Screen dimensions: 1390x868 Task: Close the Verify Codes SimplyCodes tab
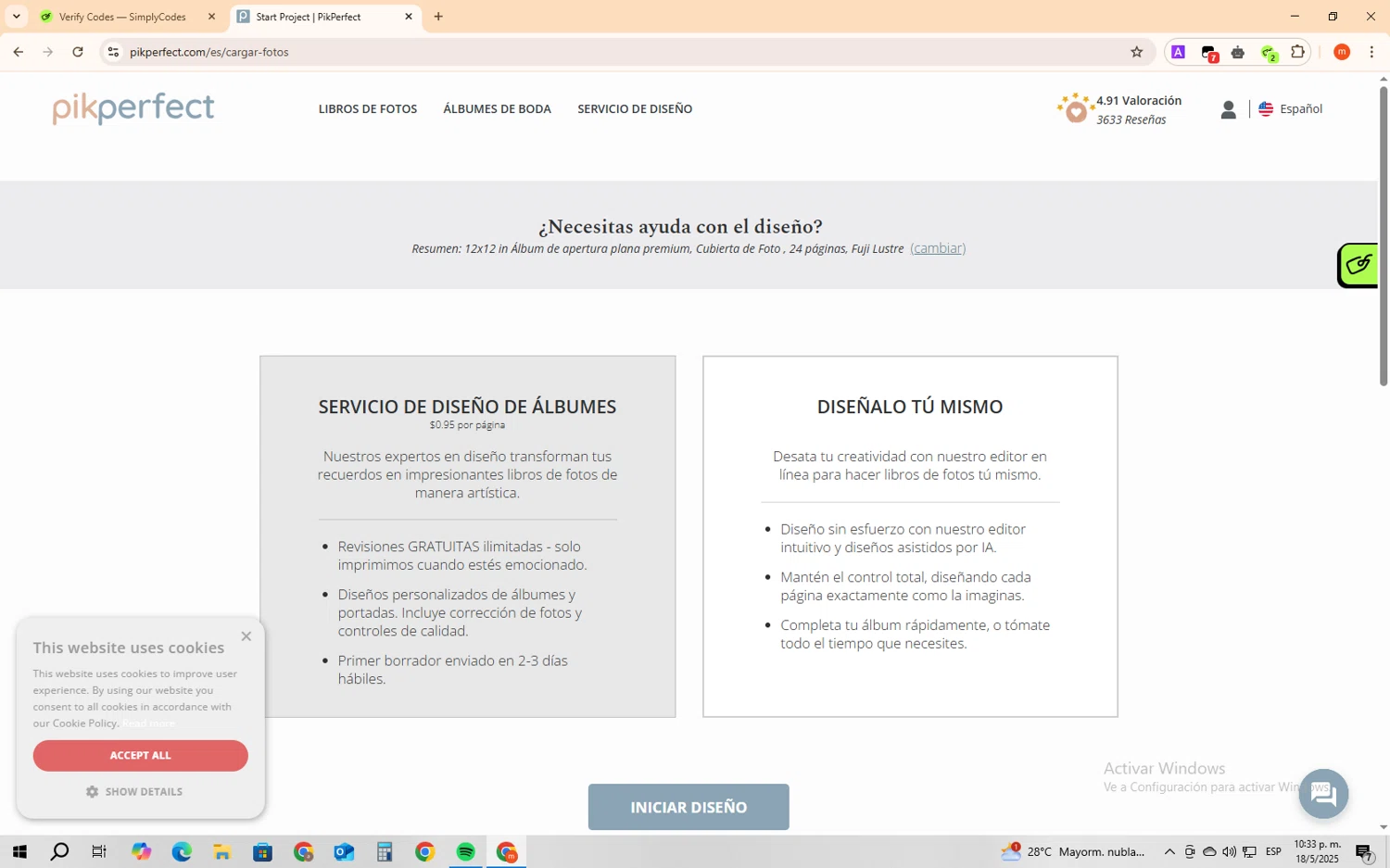(x=211, y=17)
